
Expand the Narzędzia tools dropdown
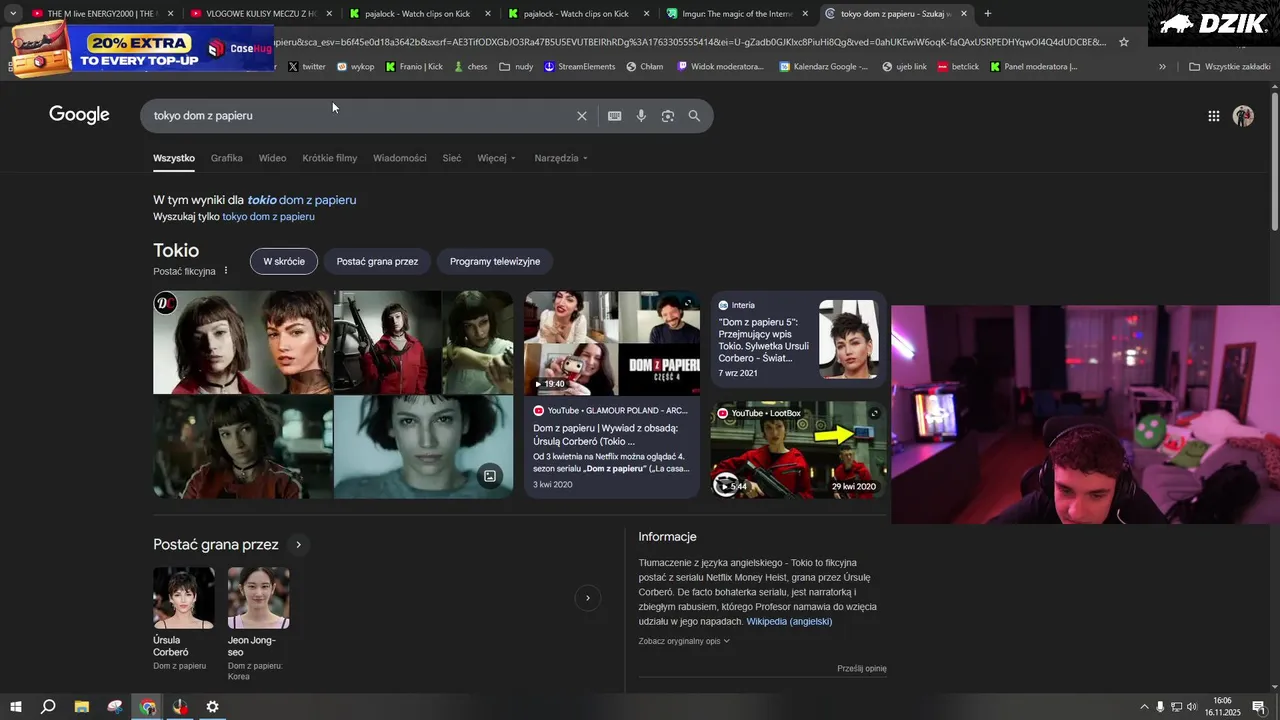[x=561, y=158]
